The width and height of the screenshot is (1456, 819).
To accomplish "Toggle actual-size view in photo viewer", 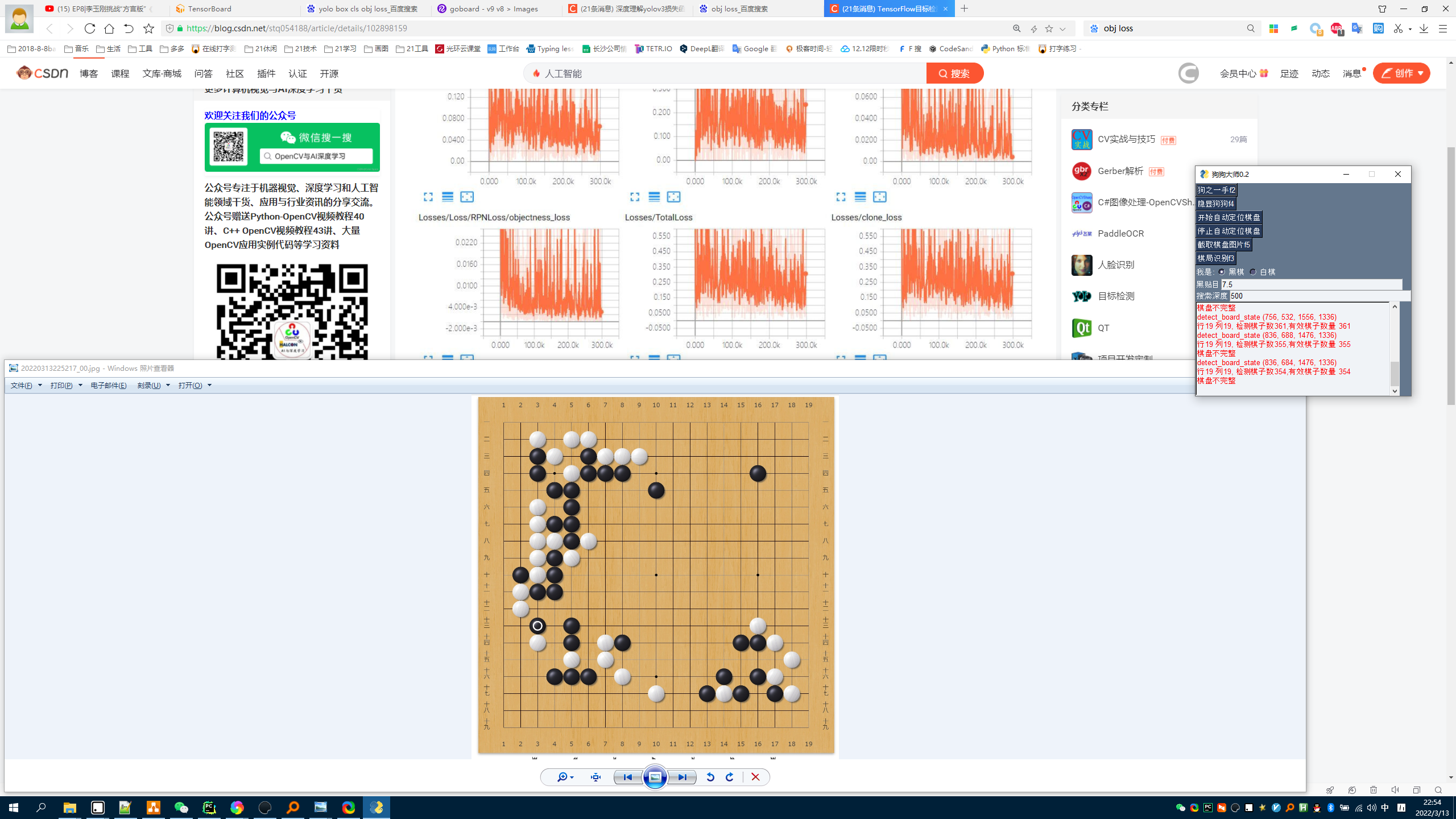I will 595,777.
